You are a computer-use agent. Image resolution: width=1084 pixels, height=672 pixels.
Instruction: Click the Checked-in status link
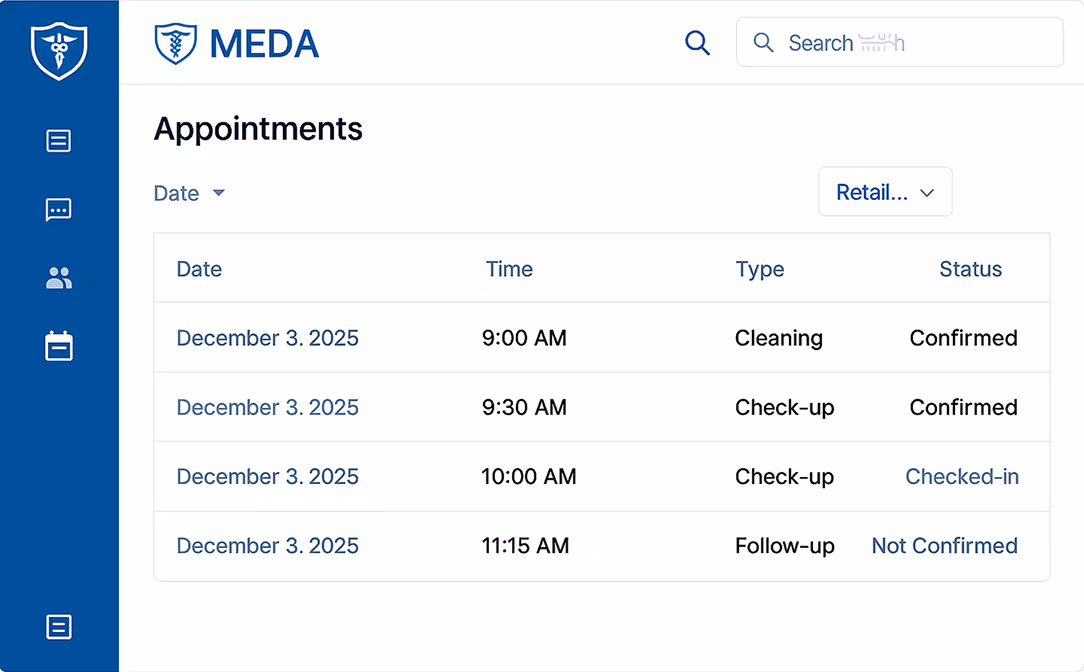click(x=962, y=477)
